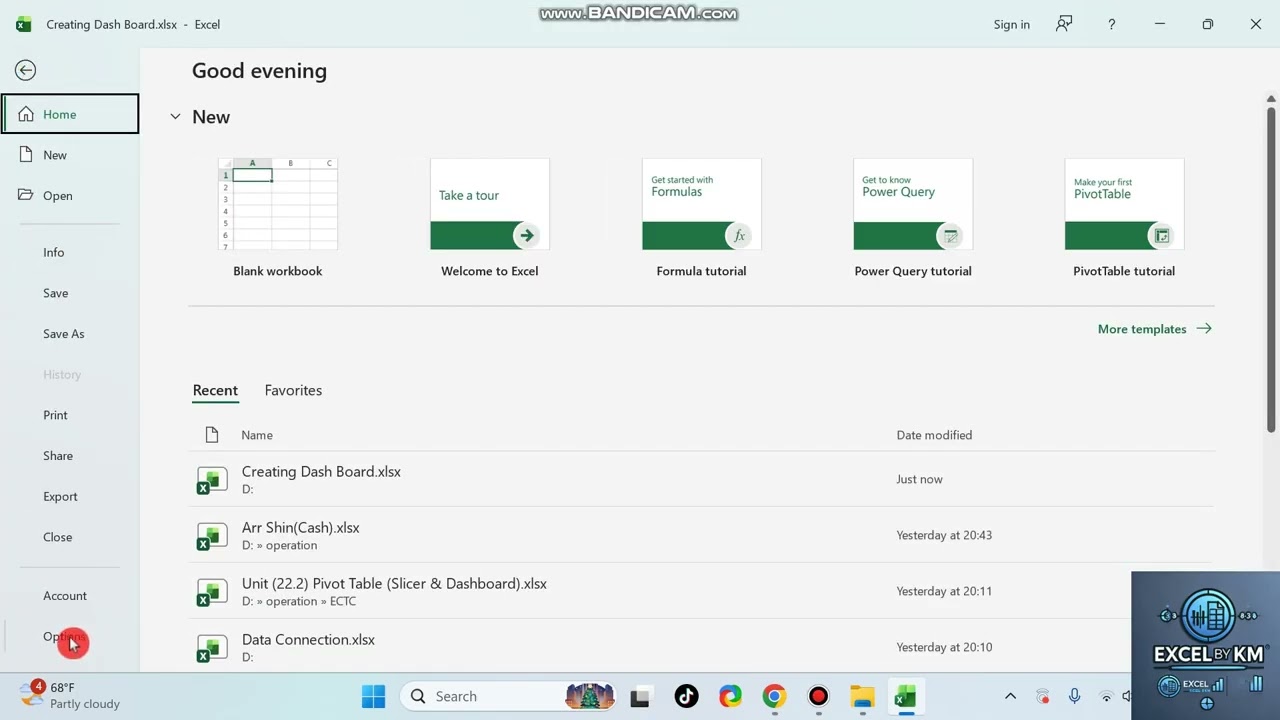Open the feedback icon in title bar
The height and width of the screenshot is (720, 1280).
click(1064, 24)
